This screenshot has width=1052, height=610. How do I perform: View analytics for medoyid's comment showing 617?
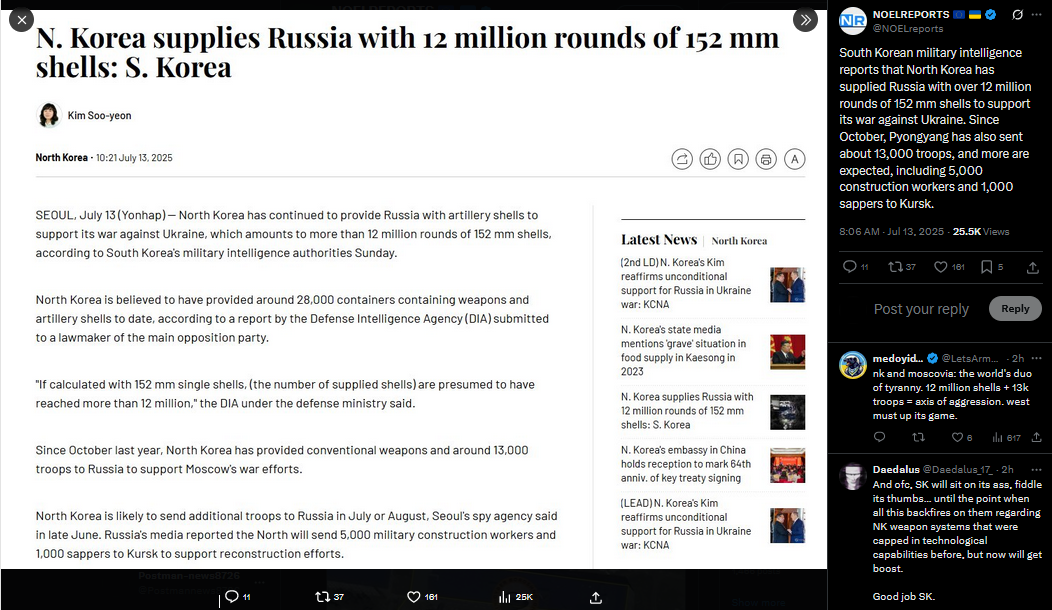point(997,438)
